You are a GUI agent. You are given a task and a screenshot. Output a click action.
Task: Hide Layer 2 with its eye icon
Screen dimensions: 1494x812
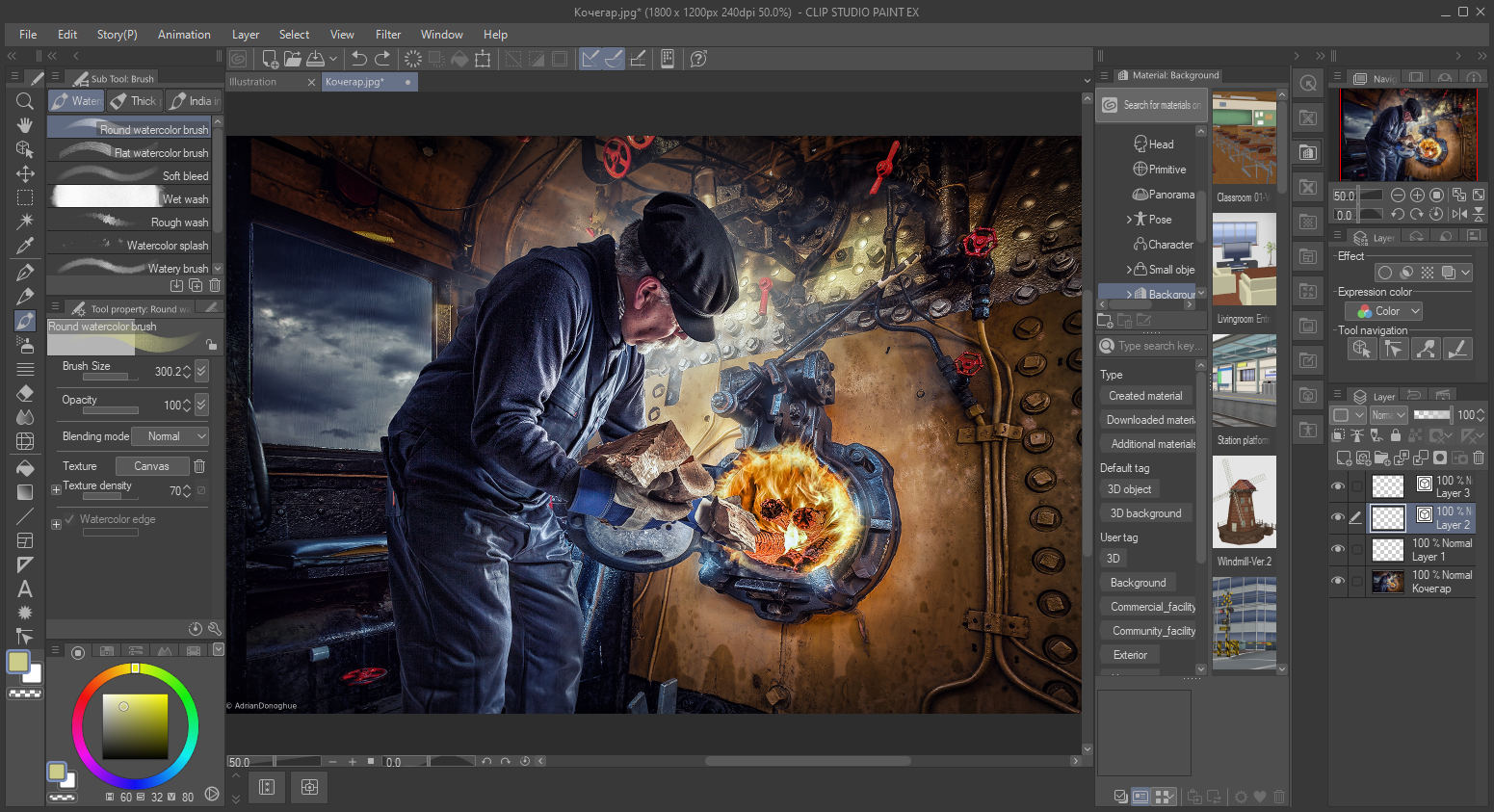coord(1338,517)
